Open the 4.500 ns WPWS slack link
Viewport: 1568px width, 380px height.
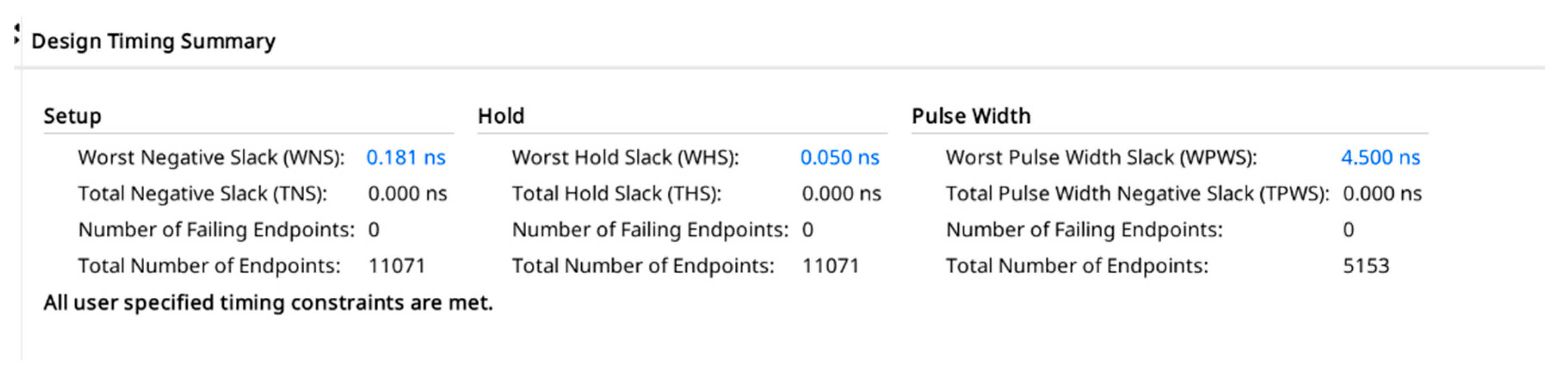point(1380,157)
